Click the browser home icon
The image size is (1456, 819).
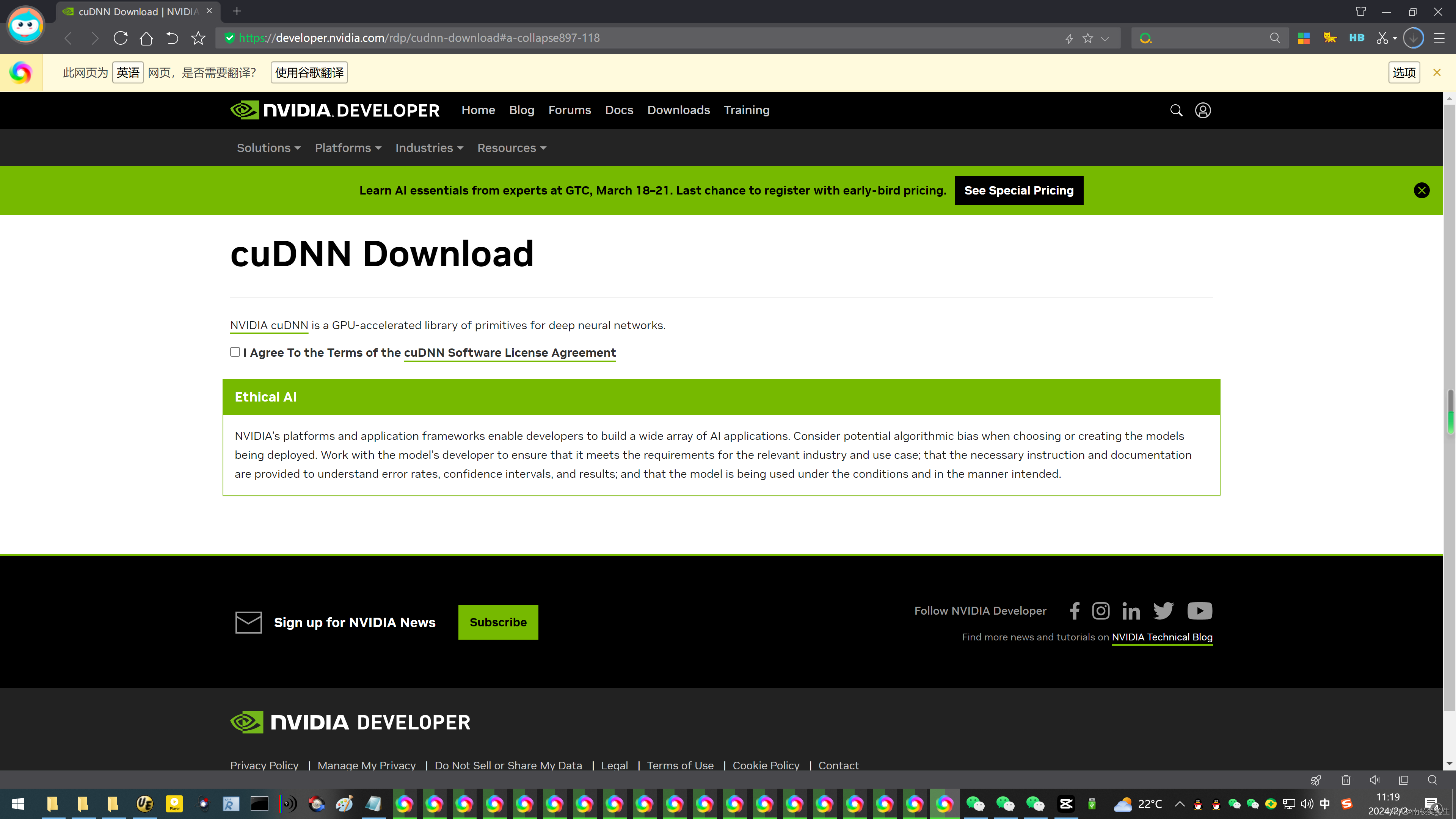pos(146,38)
